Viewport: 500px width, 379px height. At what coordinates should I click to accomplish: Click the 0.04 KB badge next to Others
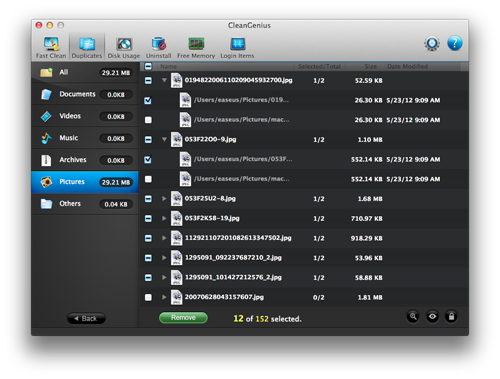[x=116, y=204]
